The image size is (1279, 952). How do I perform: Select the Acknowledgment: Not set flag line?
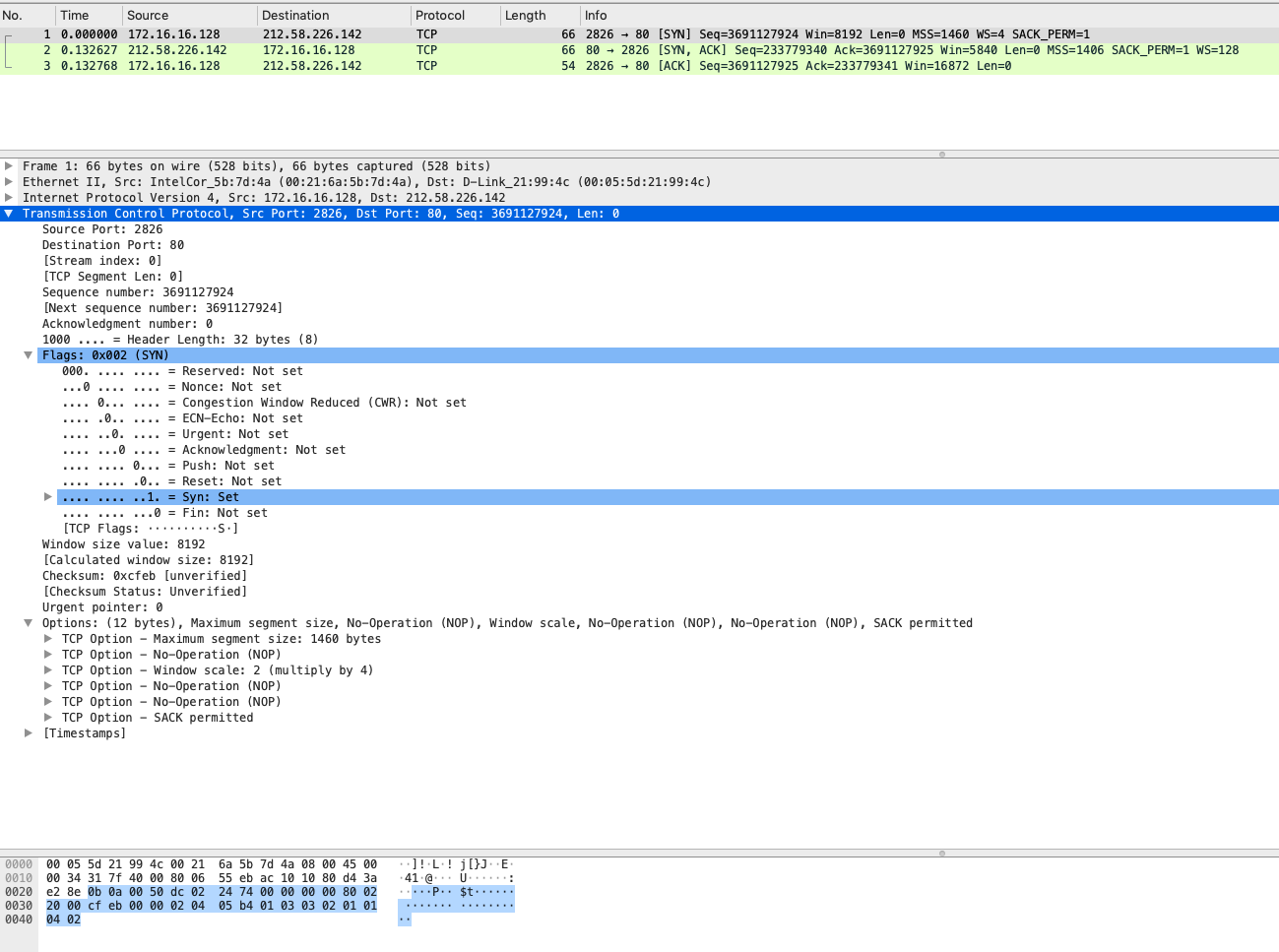(204, 450)
